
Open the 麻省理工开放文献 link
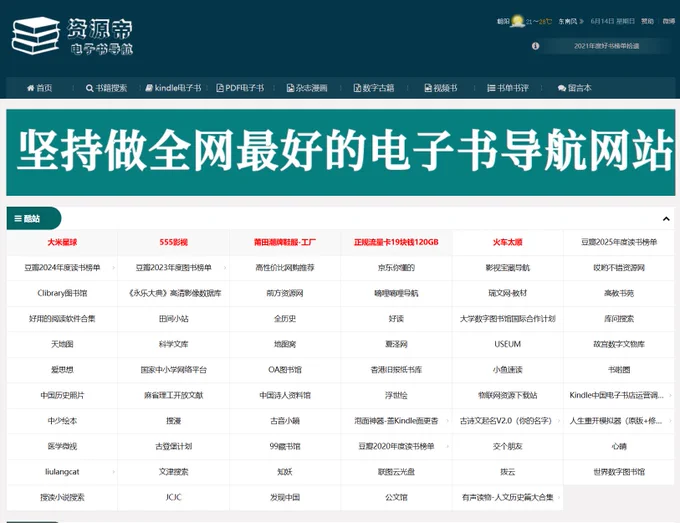pos(173,396)
